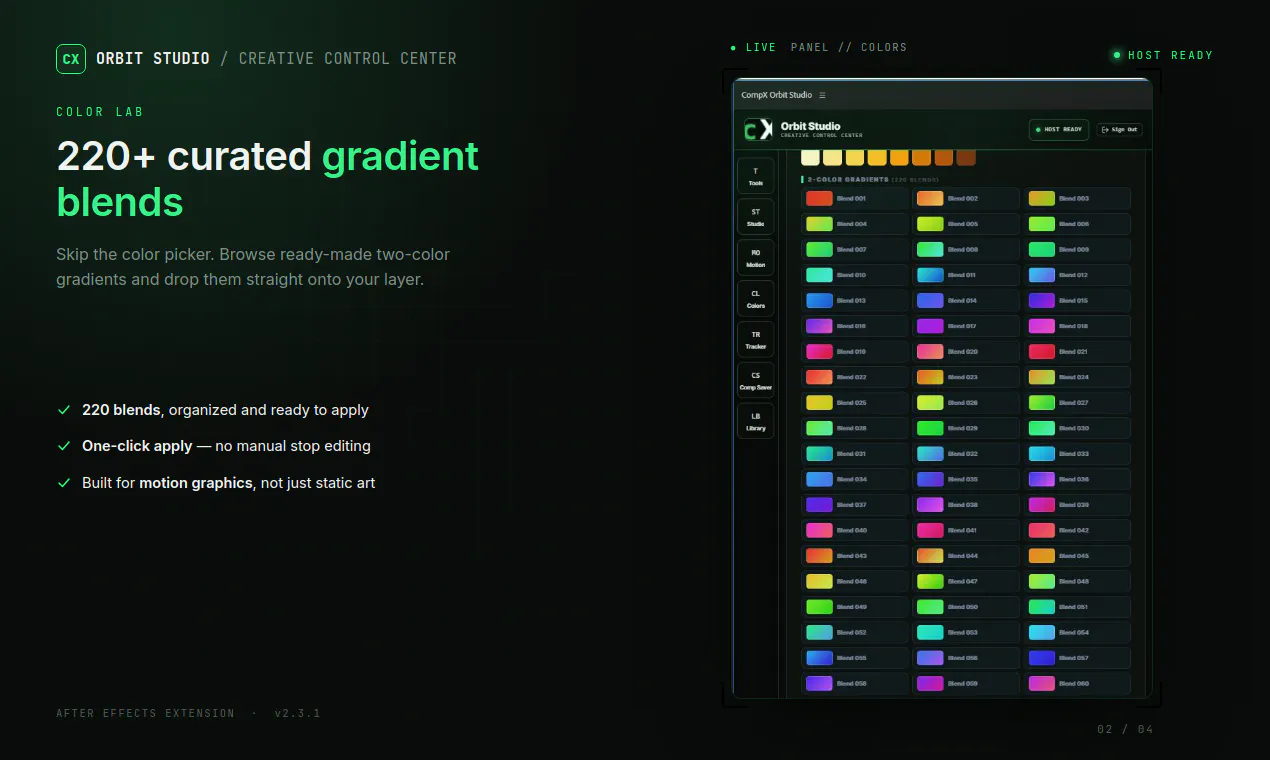Open the hamburger menu beside CompX Orbit Studio
This screenshot has width=1270, height=760.
tap(822, 95)
